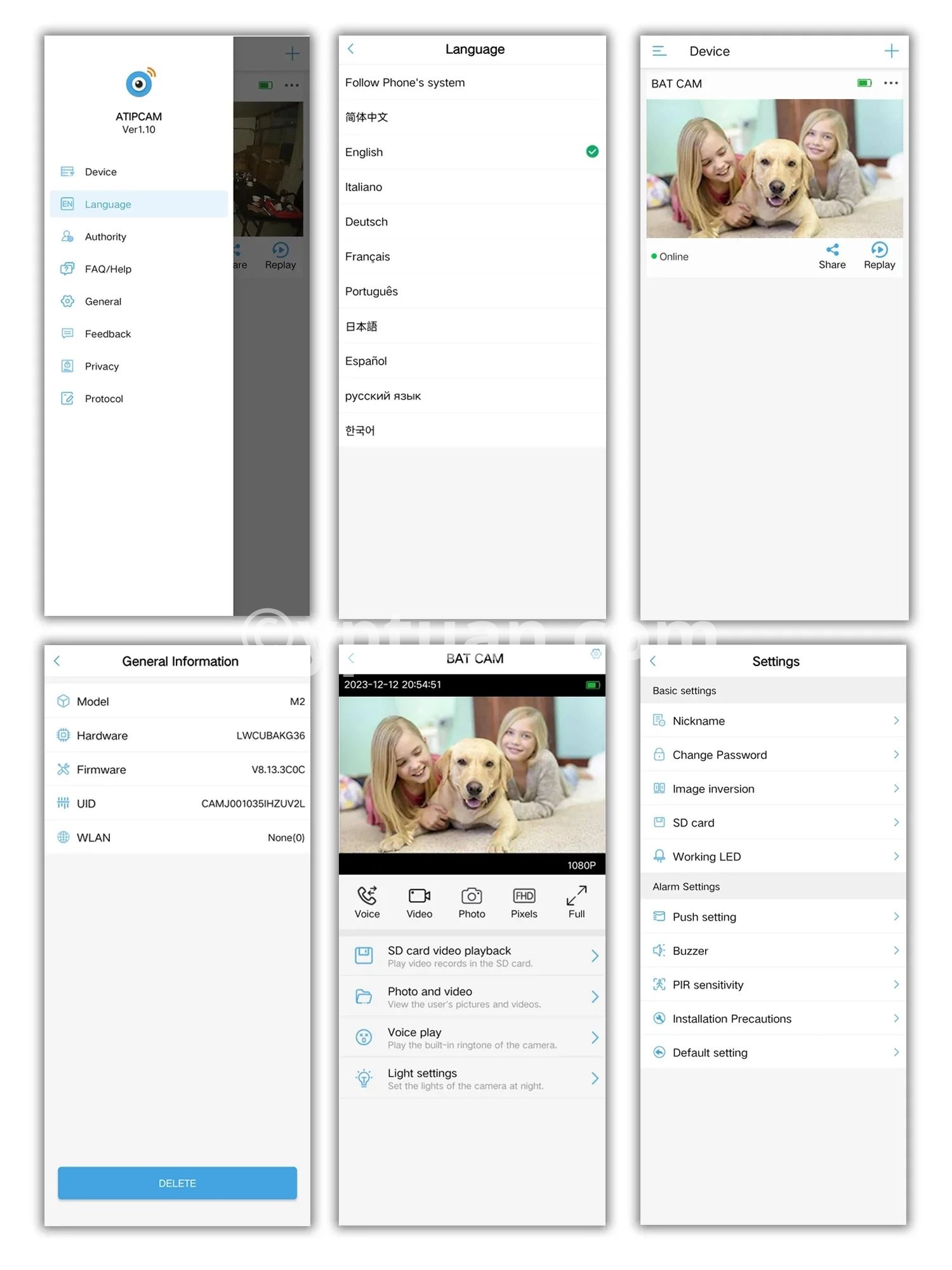Take a snapshot with Photo icon

point(472,896)
